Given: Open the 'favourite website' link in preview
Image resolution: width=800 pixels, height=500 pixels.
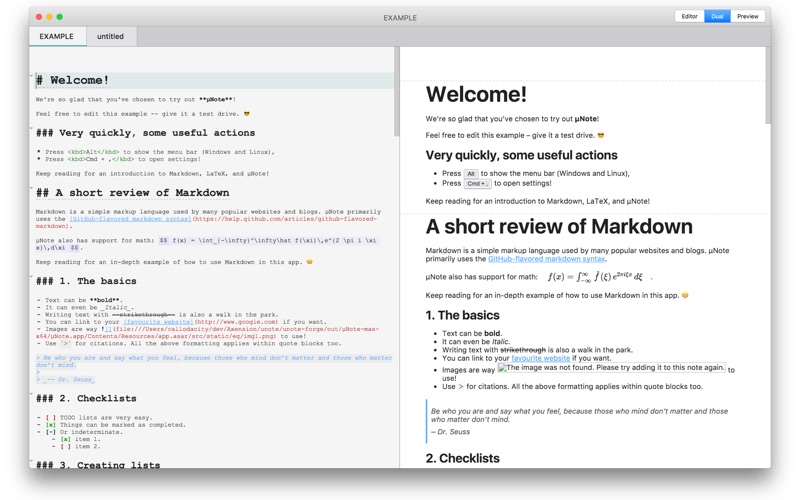Looking at the screenshot, I should pos(541,358).
